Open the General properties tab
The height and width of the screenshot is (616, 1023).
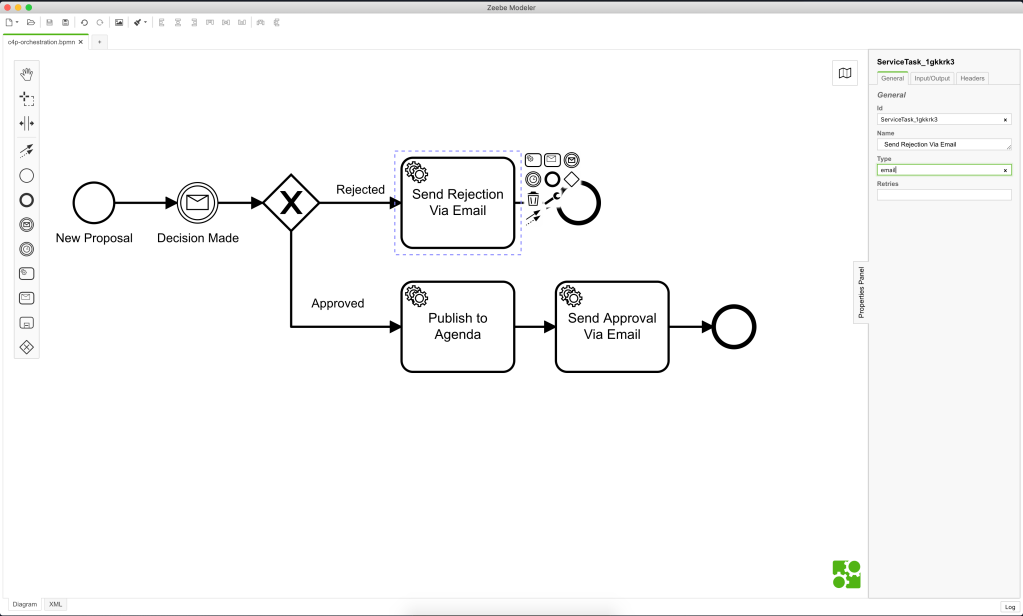click(x=893, y=78)
